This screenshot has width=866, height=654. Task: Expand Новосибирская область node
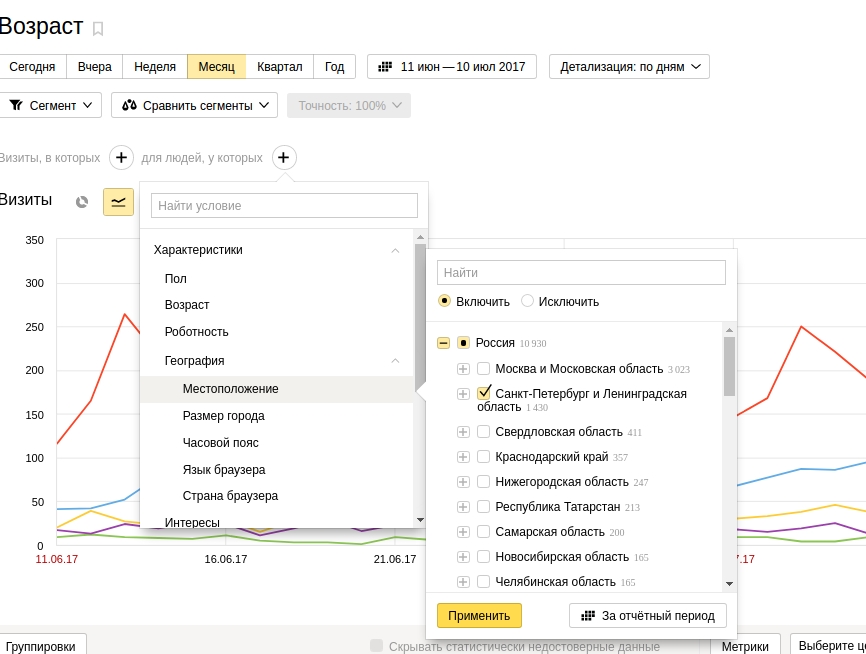point(463,557)
